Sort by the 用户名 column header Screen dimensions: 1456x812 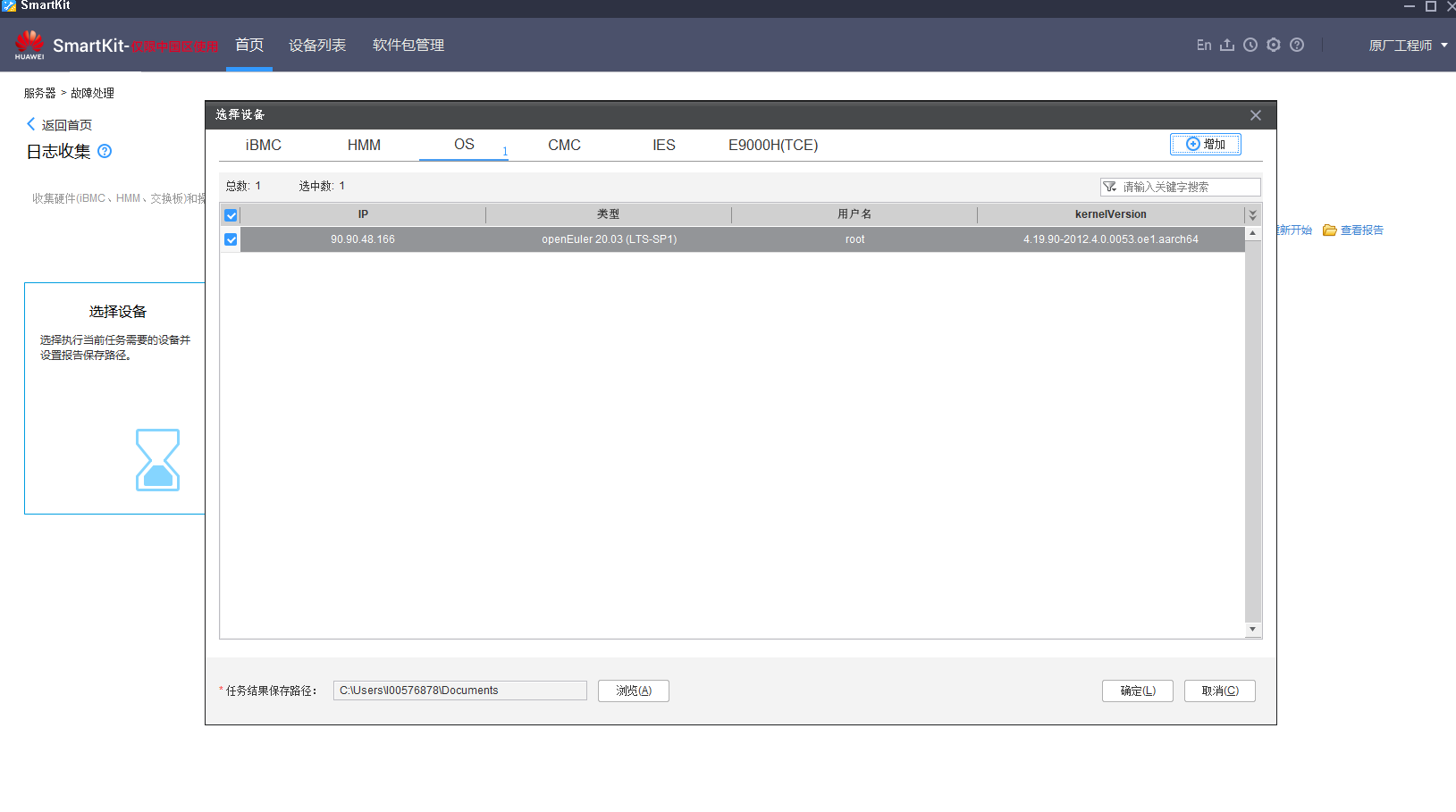[x=854, y=214]
